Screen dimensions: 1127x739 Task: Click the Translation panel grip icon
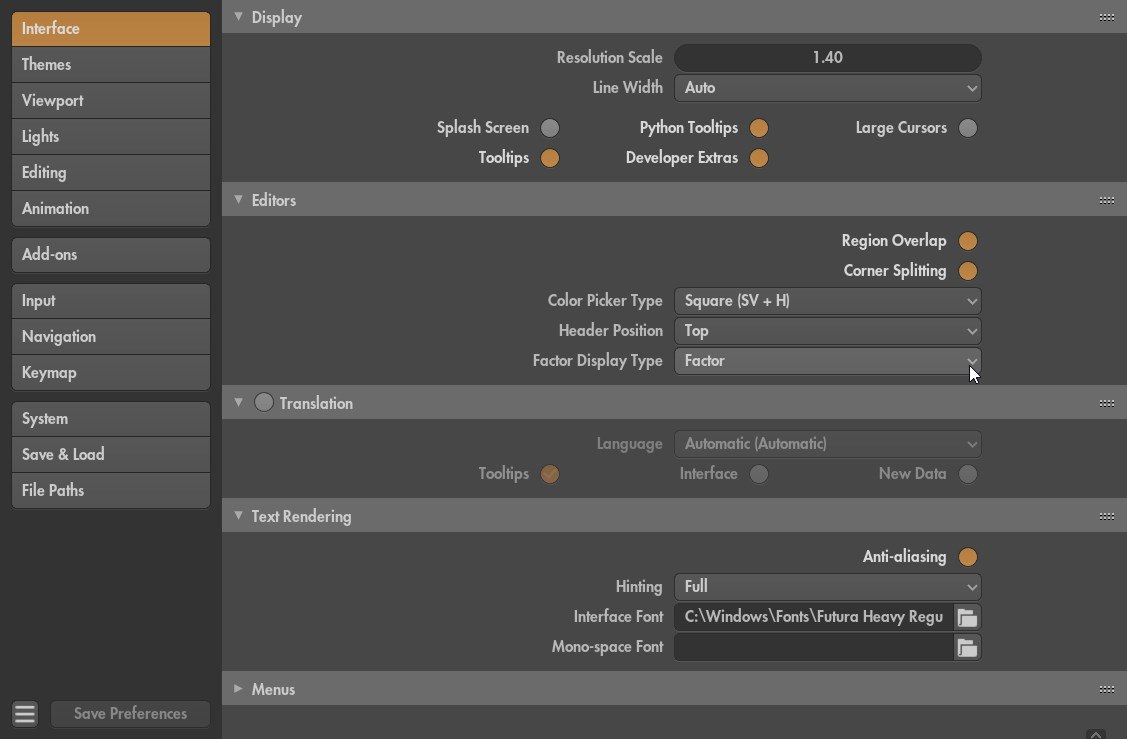point(1106,403)
